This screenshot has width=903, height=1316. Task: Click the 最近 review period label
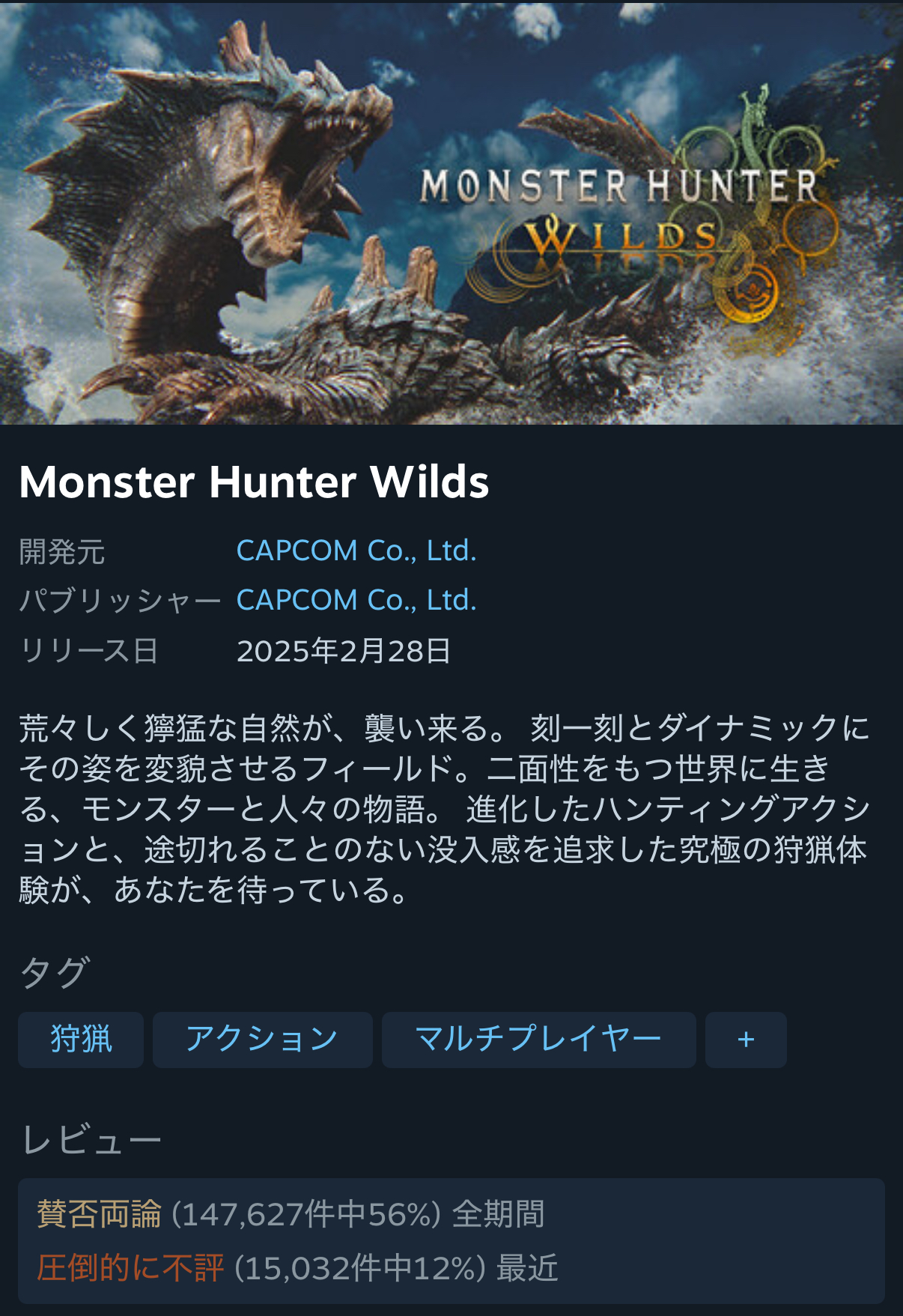[x=527, y=1268]
